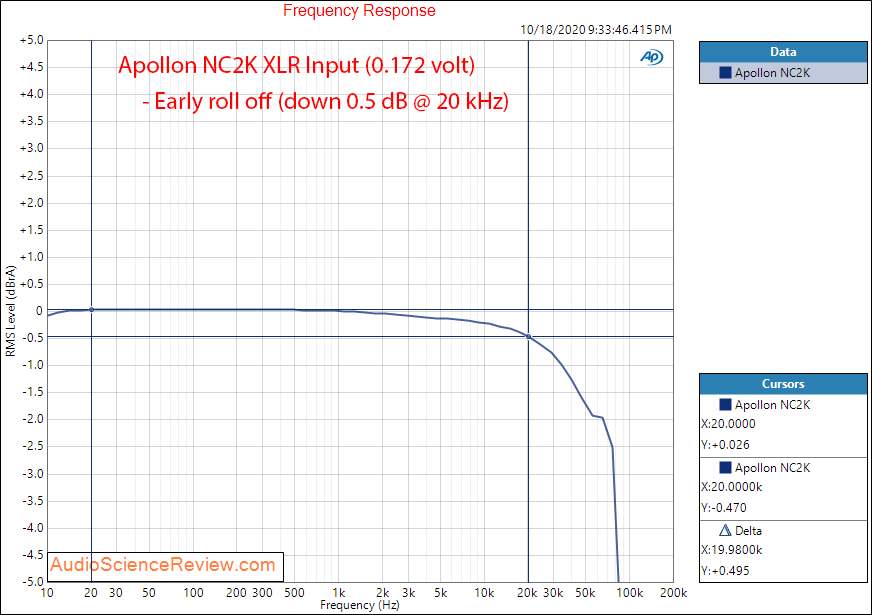Click the cursor marker at 20 Hz on curve

click(91, 310)
